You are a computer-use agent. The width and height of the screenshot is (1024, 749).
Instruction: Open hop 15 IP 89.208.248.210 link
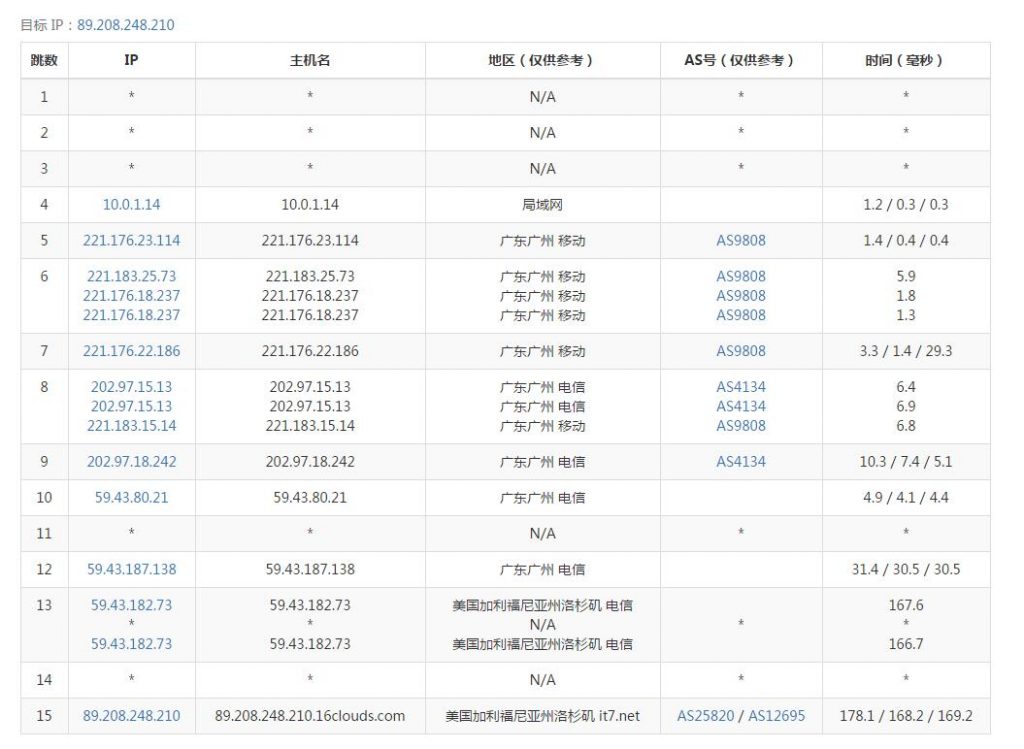[x=131, y=715]
